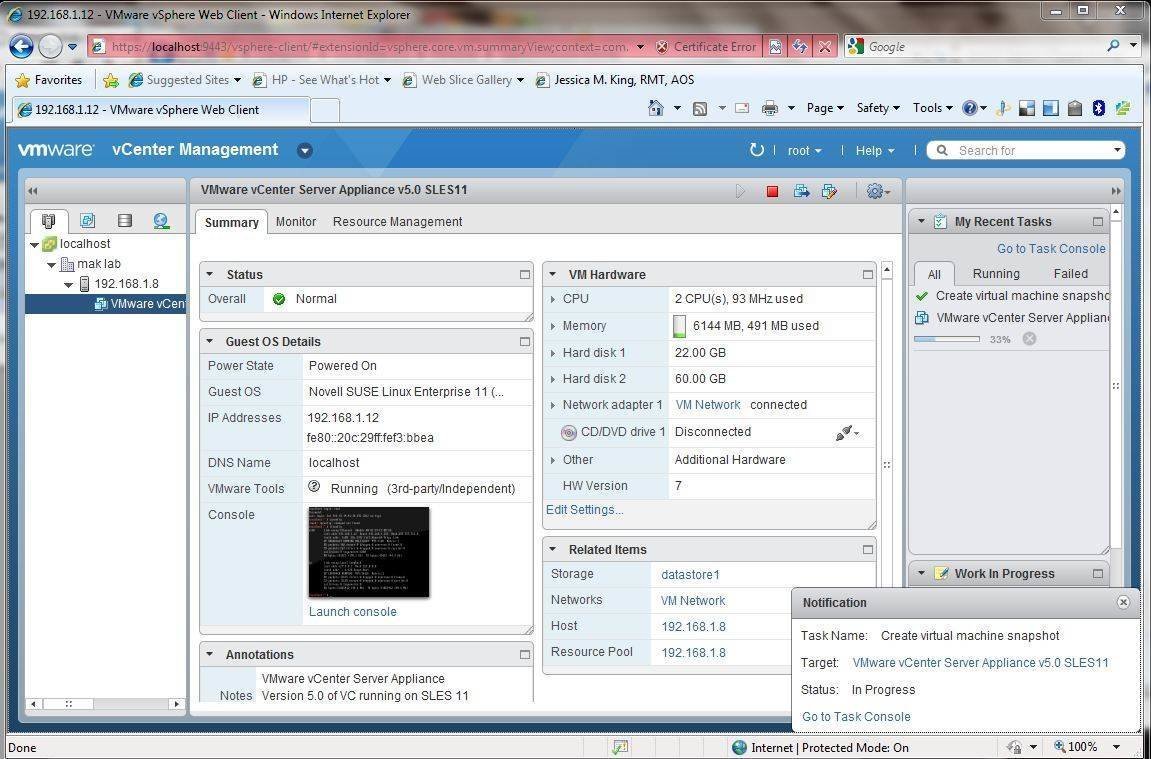Close the Notification popup

(1123, 602)
